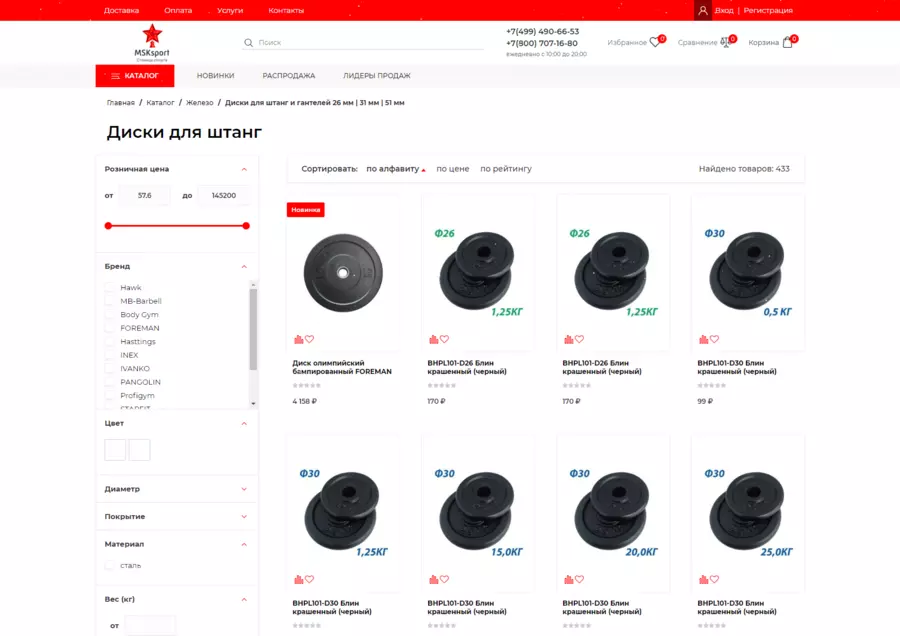Open the КАТАЛОГ menu button

click(x=135, y=76)
